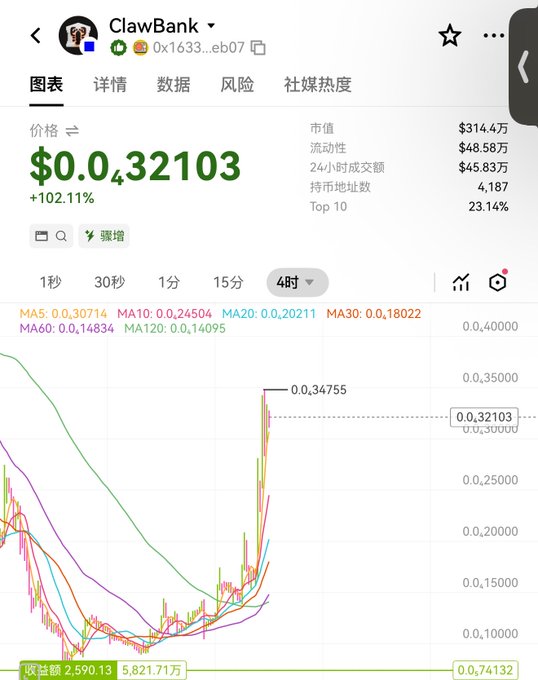Click the 24小时成交额 $45.83万 value
Viewport: 538px width, 680px height.
click(x=483, y=167)
